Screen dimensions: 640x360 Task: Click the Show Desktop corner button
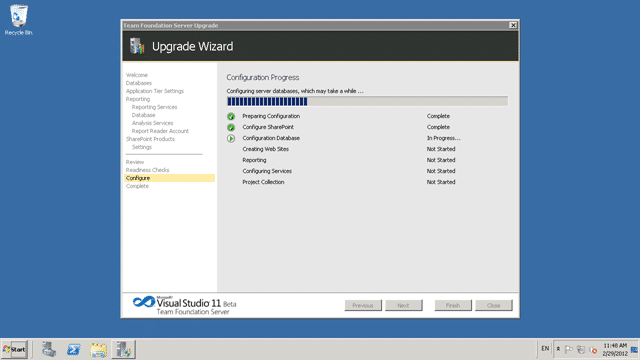(635, 349)
